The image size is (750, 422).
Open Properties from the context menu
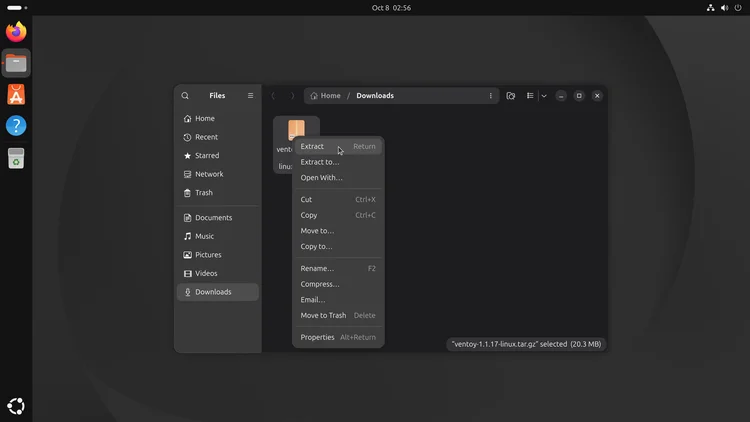(x=338, y=337)
